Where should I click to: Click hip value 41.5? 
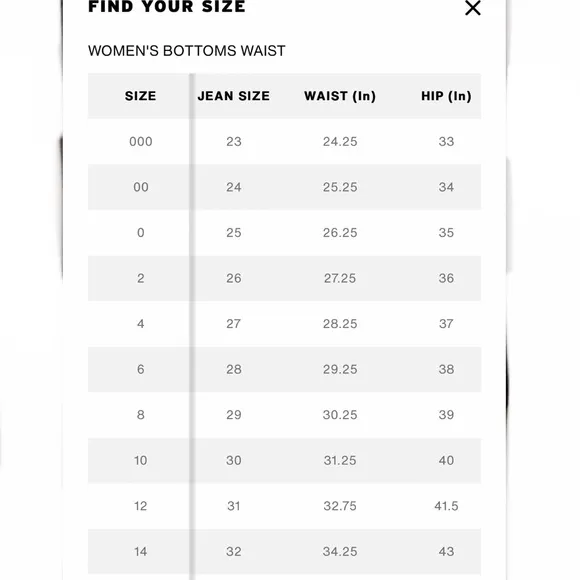[446, 506]
